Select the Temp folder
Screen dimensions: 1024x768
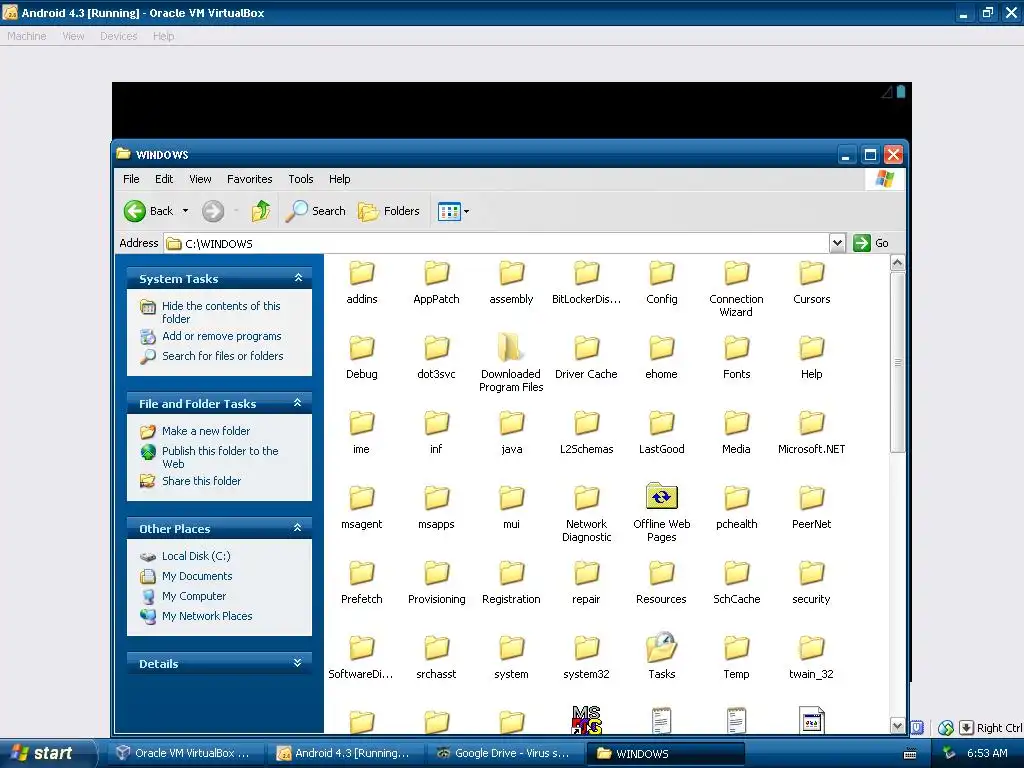pos(736,658)
